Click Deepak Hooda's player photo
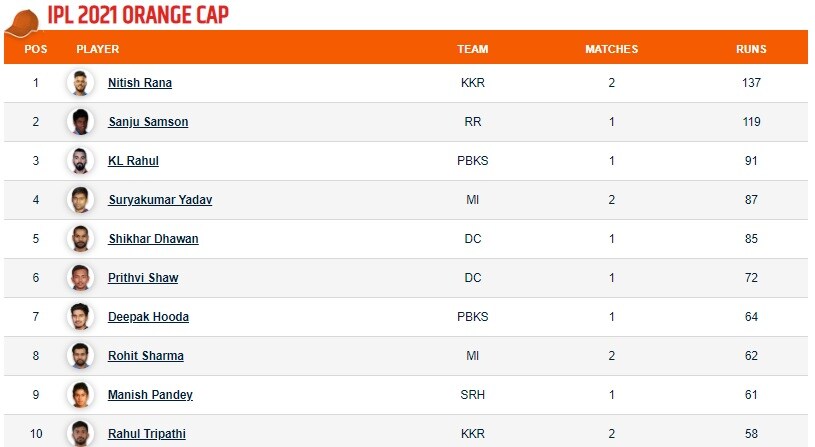The image size is (815, 447). click(80, 317)
